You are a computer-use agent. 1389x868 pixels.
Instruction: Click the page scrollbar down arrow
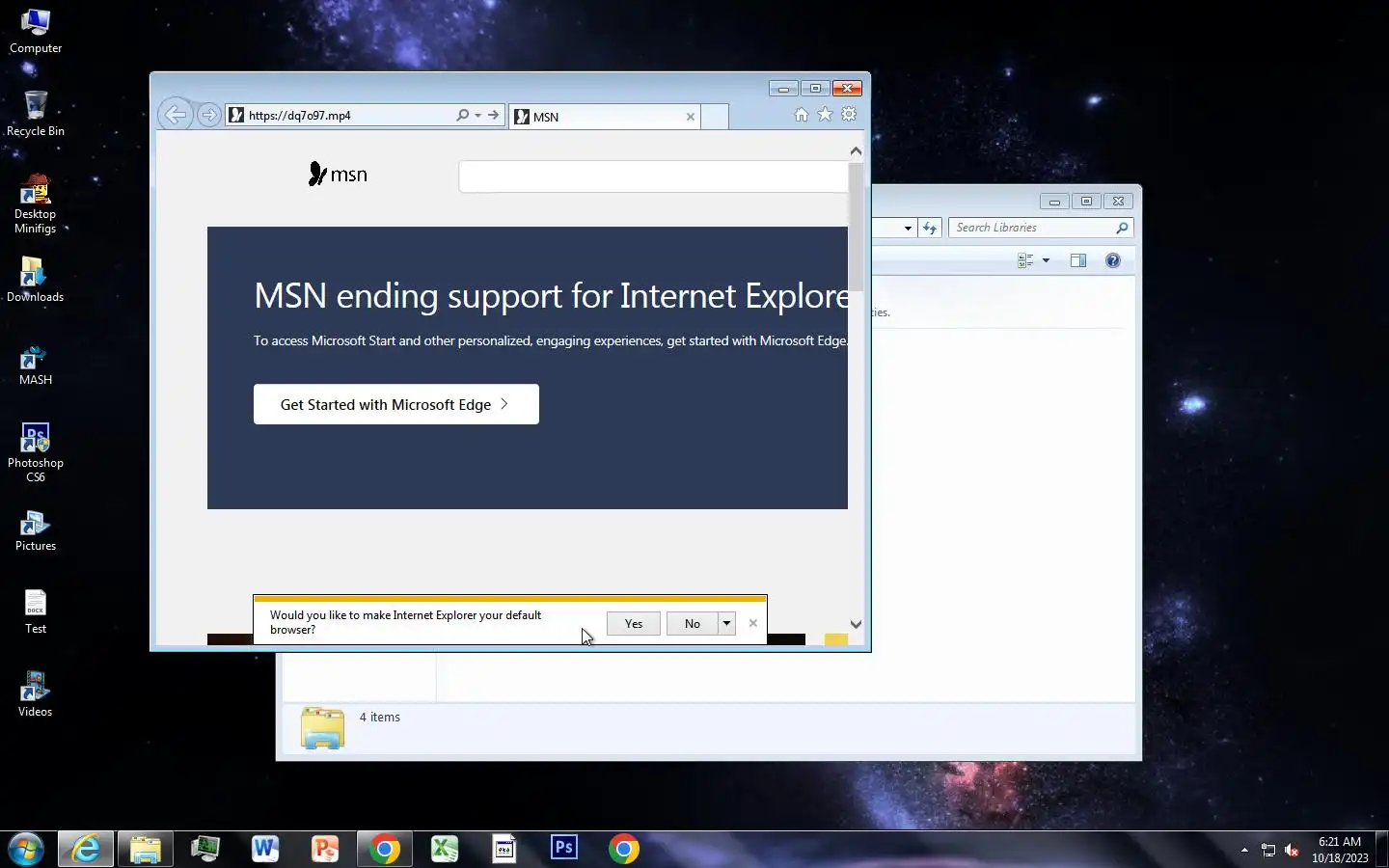[x=856, y=624]
